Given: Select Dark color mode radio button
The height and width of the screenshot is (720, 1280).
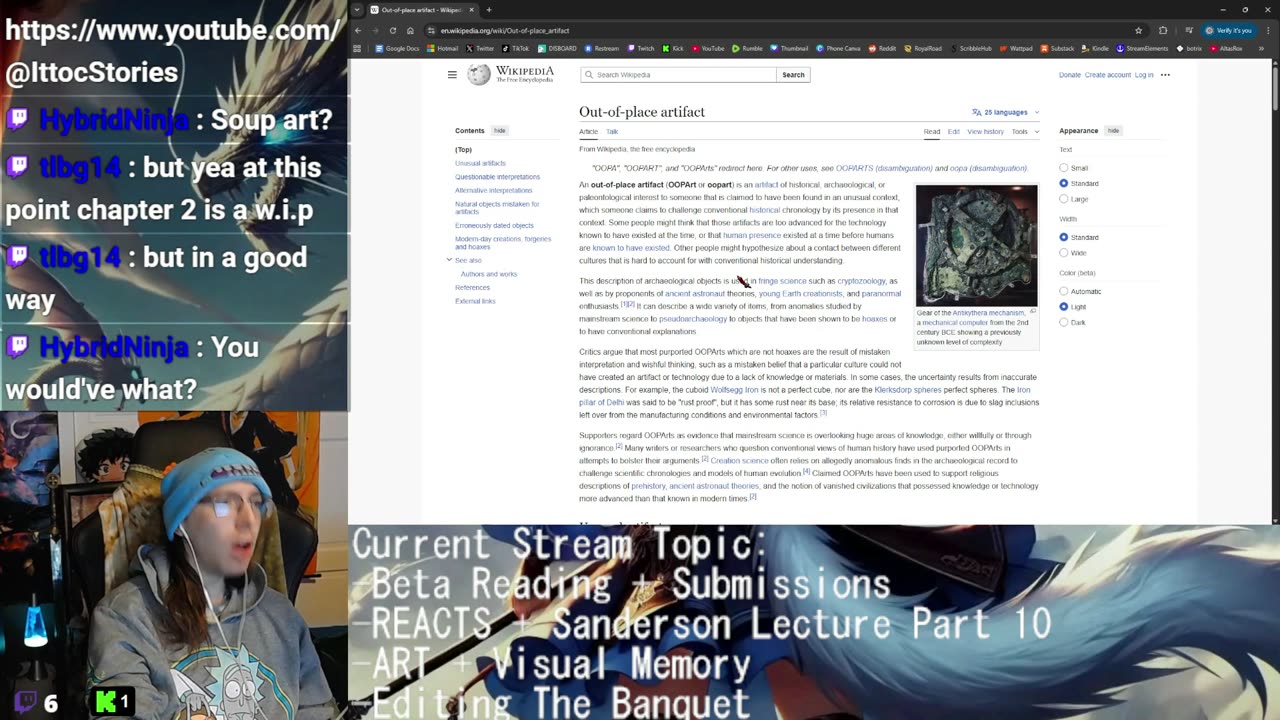Looking at the screenshot, I should tap(1063, 322).
